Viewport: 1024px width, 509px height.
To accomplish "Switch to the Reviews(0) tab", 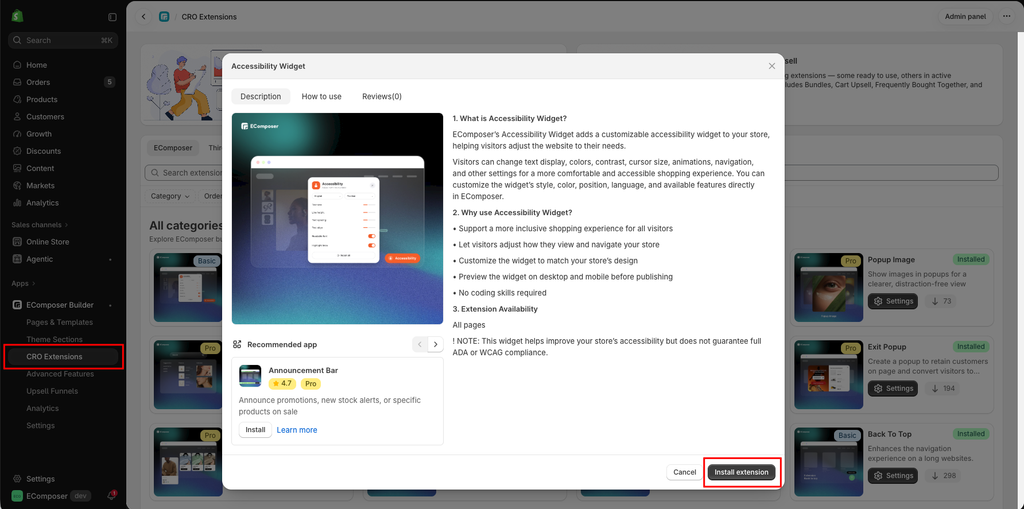I will pyautogui.click(x=382, y=96).
